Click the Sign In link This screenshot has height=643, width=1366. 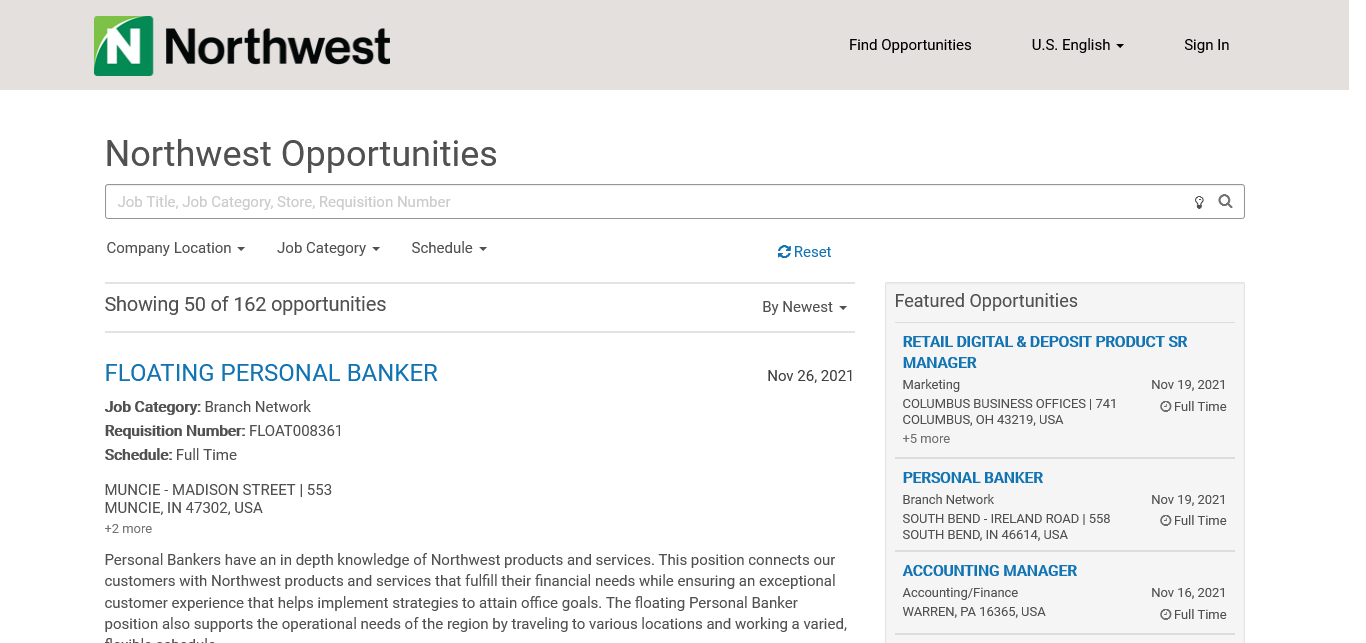point(1206,45)
